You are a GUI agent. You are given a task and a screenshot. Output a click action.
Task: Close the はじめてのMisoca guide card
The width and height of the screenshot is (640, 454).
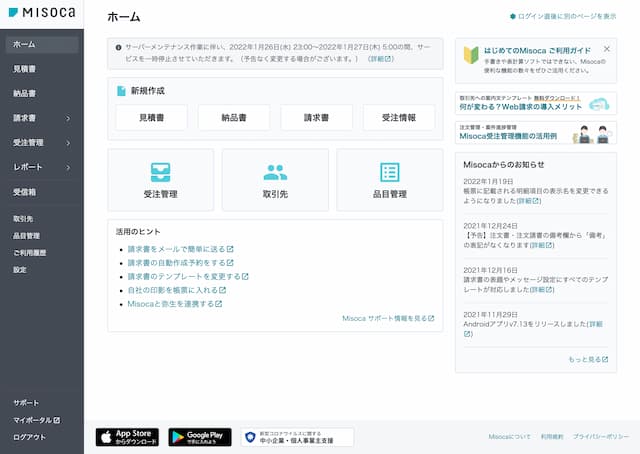point(607,49)
